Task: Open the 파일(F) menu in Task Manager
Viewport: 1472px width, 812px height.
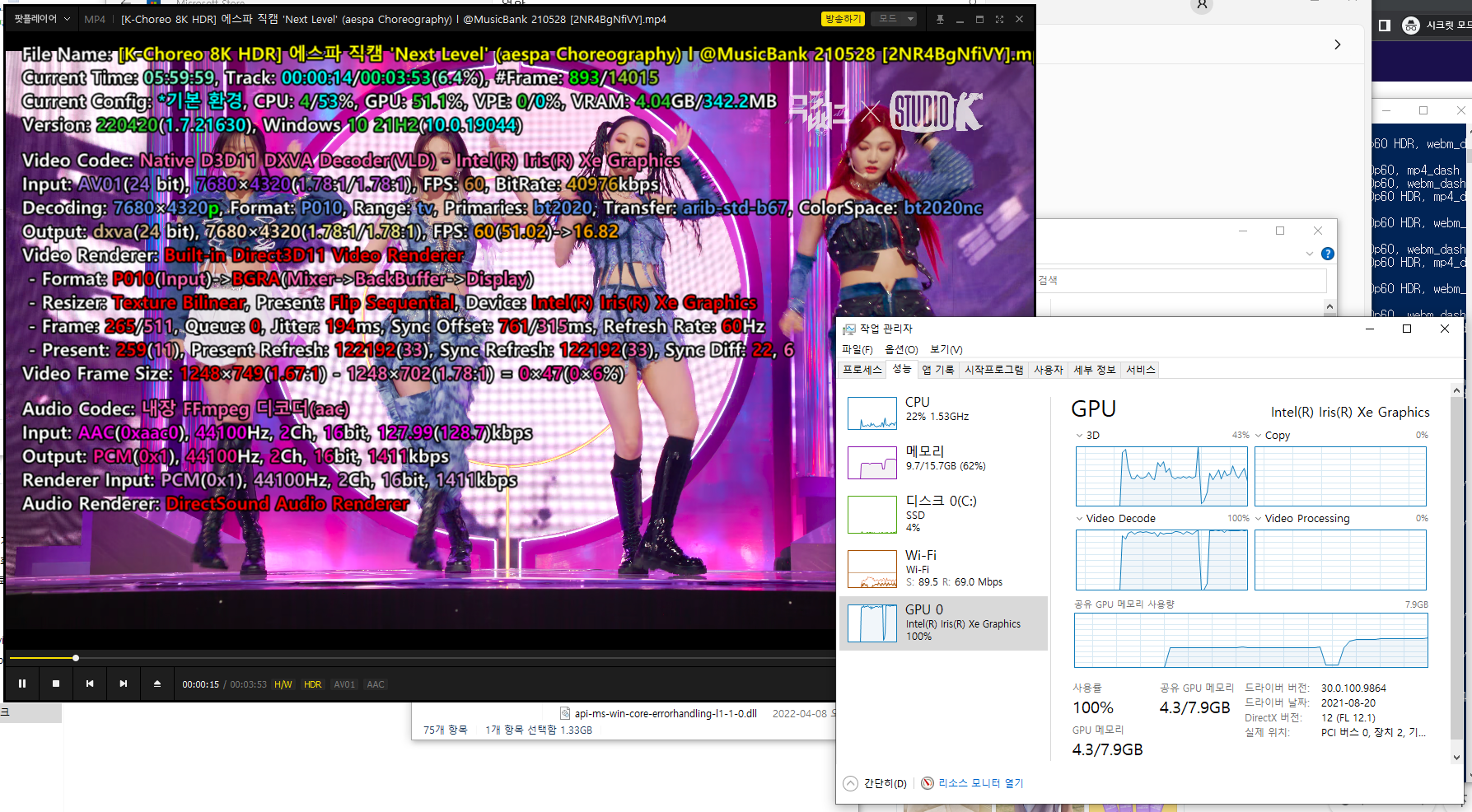Action: [857, 349]
